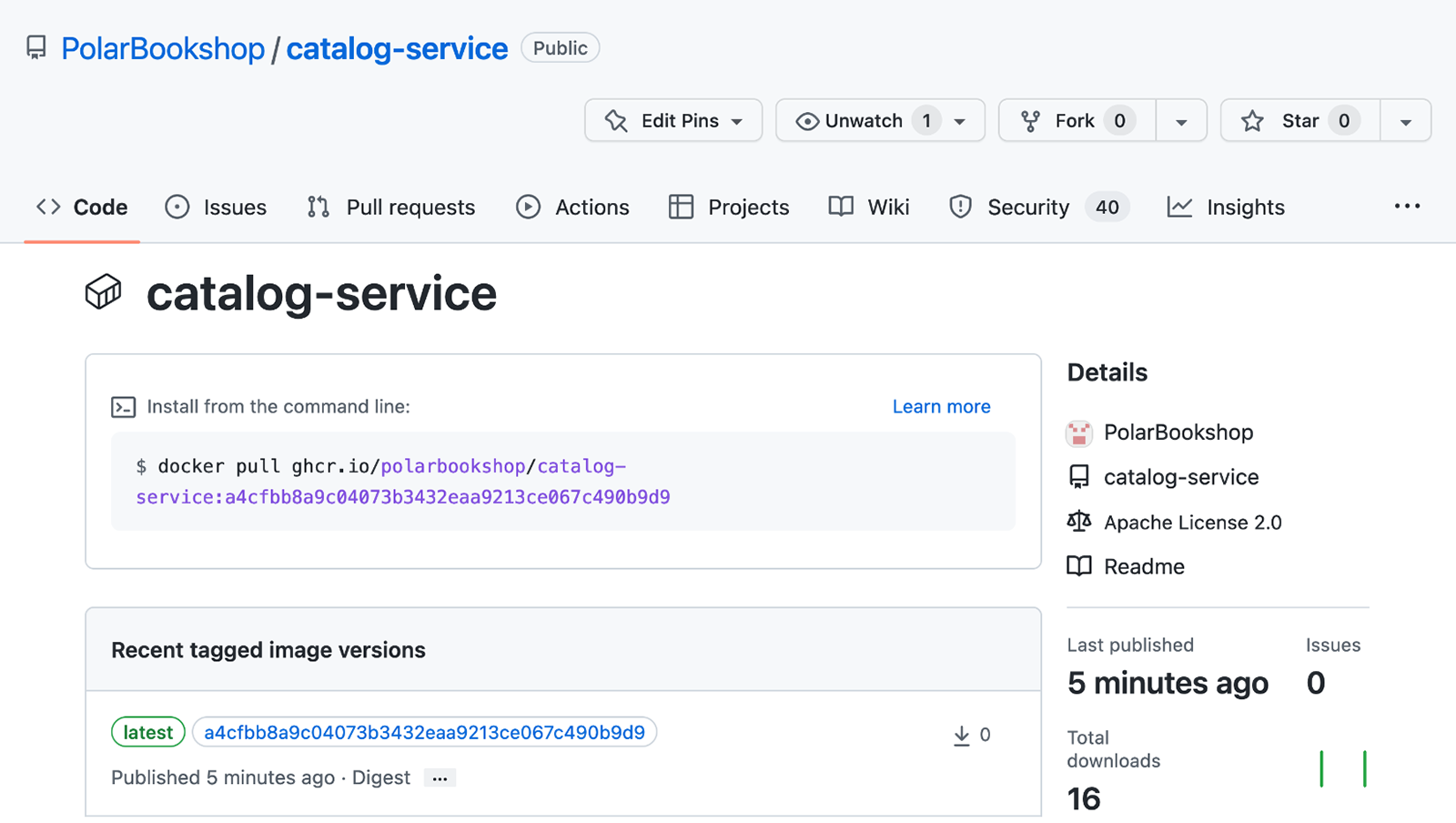
Task: Click the Insights graph icon
Action: click(1179, 207)
